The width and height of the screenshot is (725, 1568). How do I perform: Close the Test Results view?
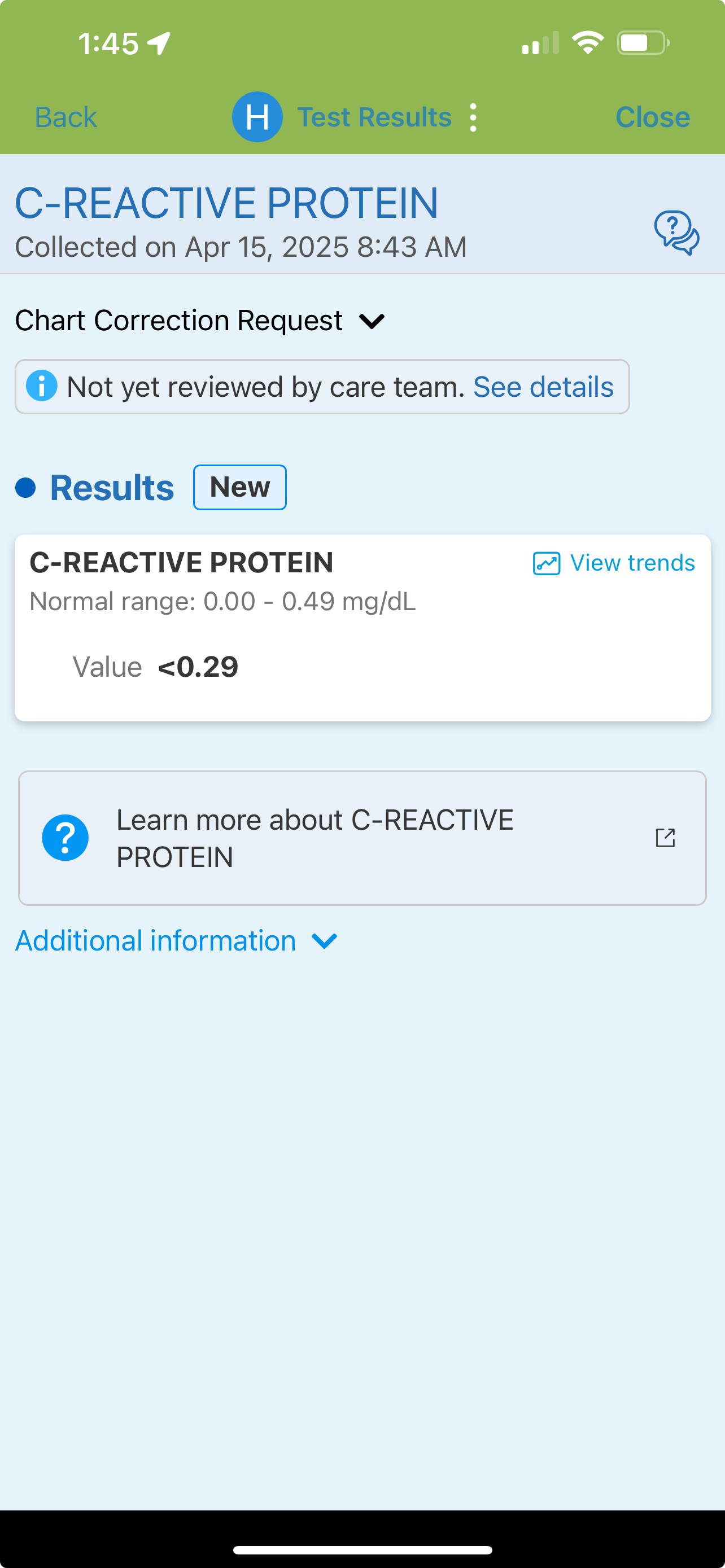[x=652, y=117]
